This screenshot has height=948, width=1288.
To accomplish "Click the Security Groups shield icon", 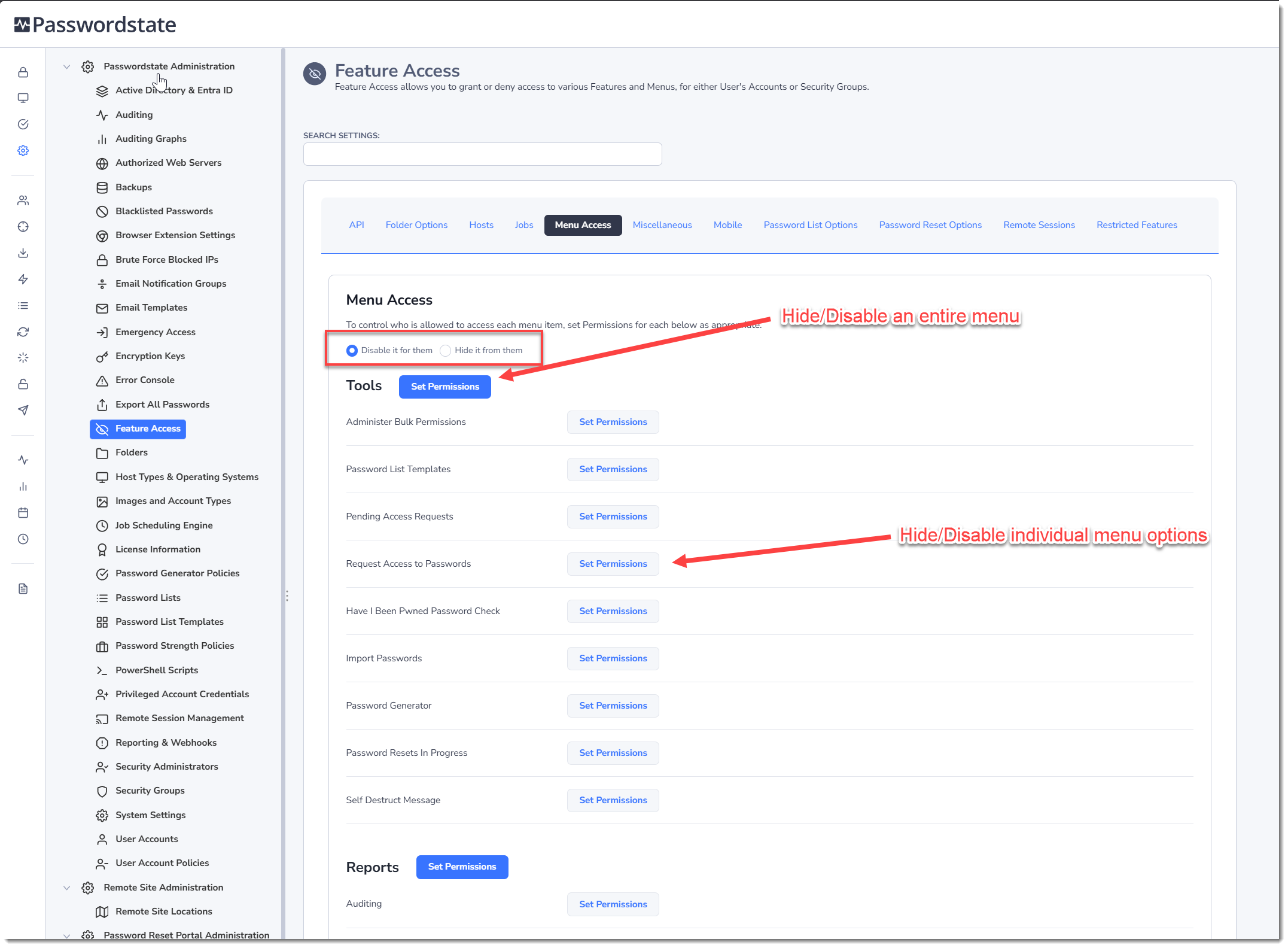I will tap(102, 791).
